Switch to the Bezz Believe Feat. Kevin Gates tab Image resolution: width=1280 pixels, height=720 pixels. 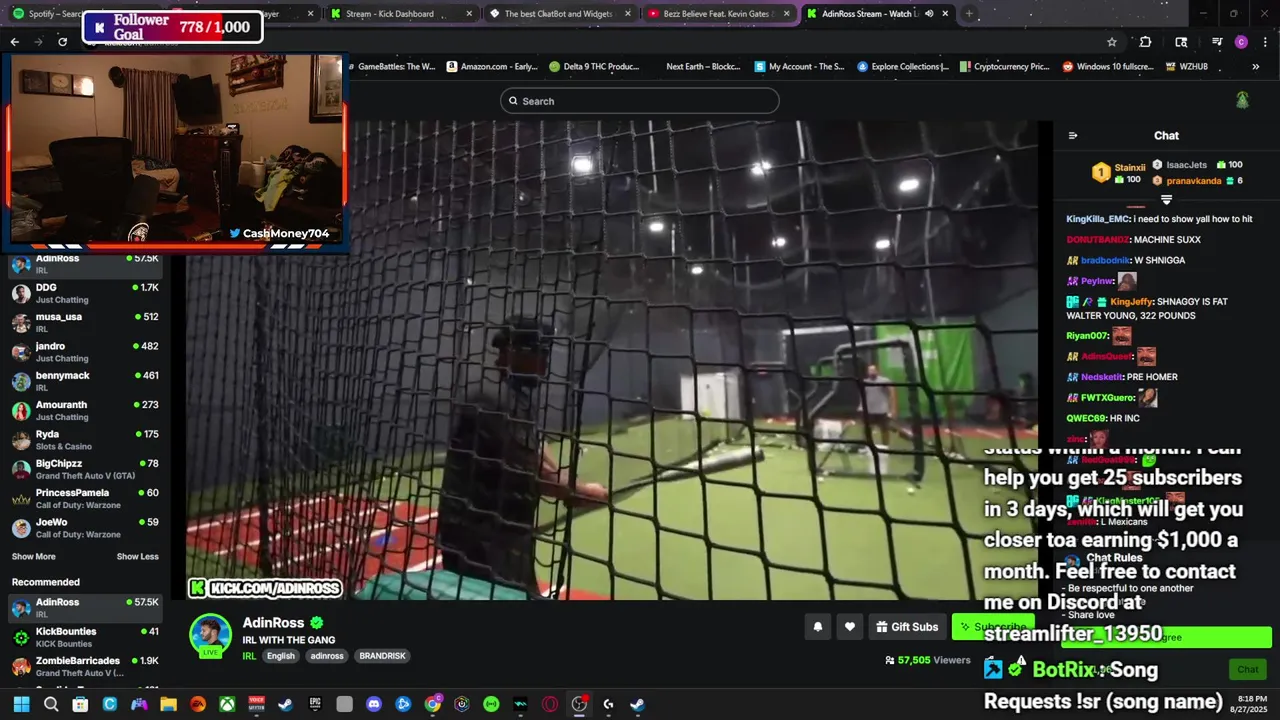pos(717,14)
